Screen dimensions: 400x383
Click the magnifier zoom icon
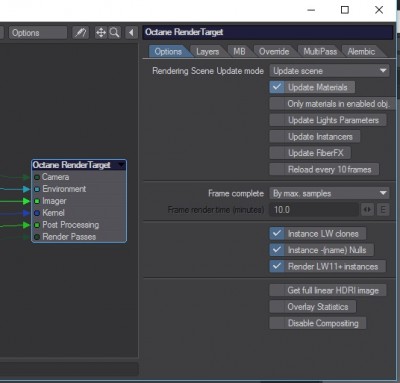point(114,33)
